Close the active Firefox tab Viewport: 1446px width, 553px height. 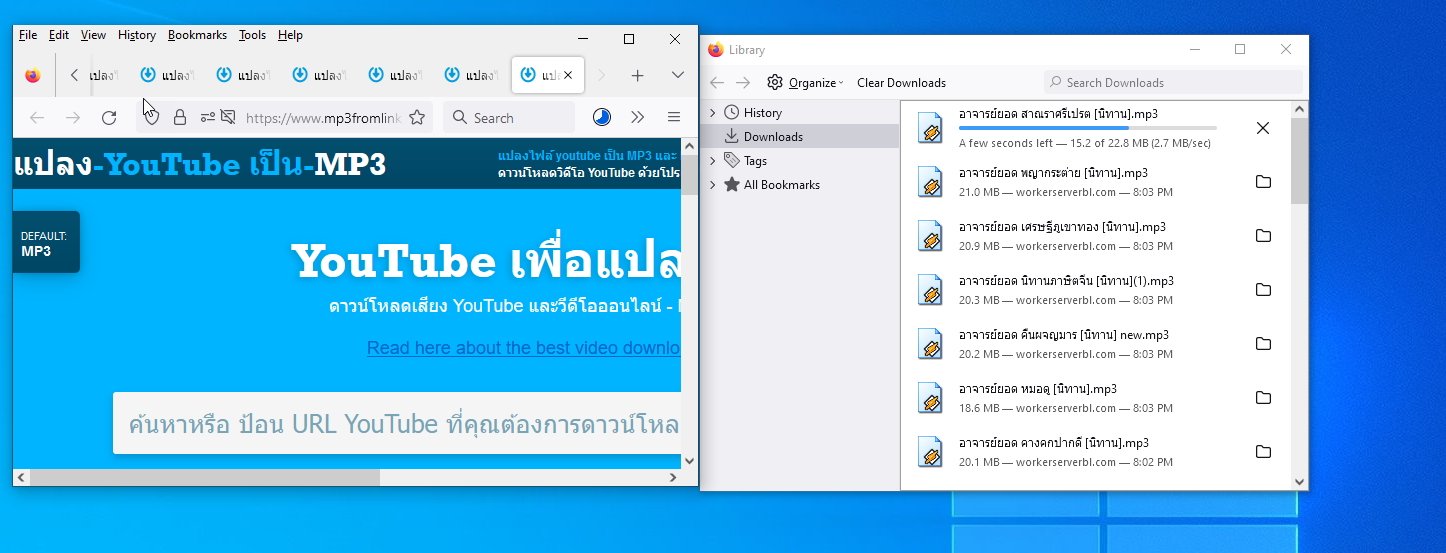click(568, 75)
